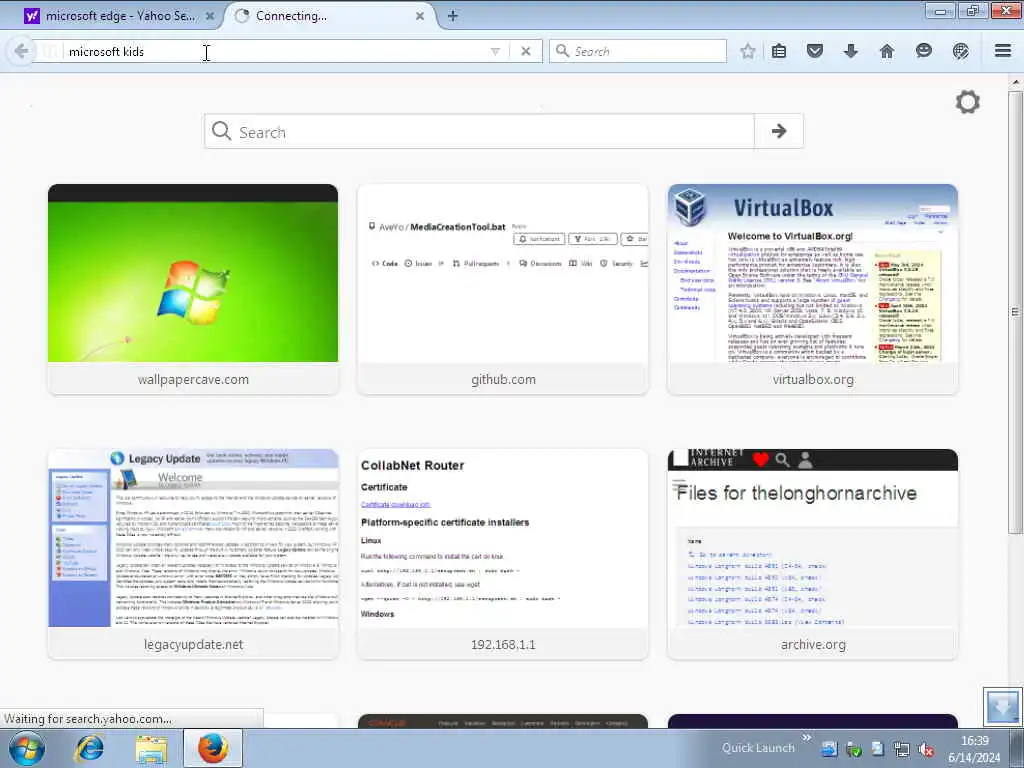The height and width of the screenshot is (768, 1024).
Task: Click the toolbar Search box
Action: (638, 51)
